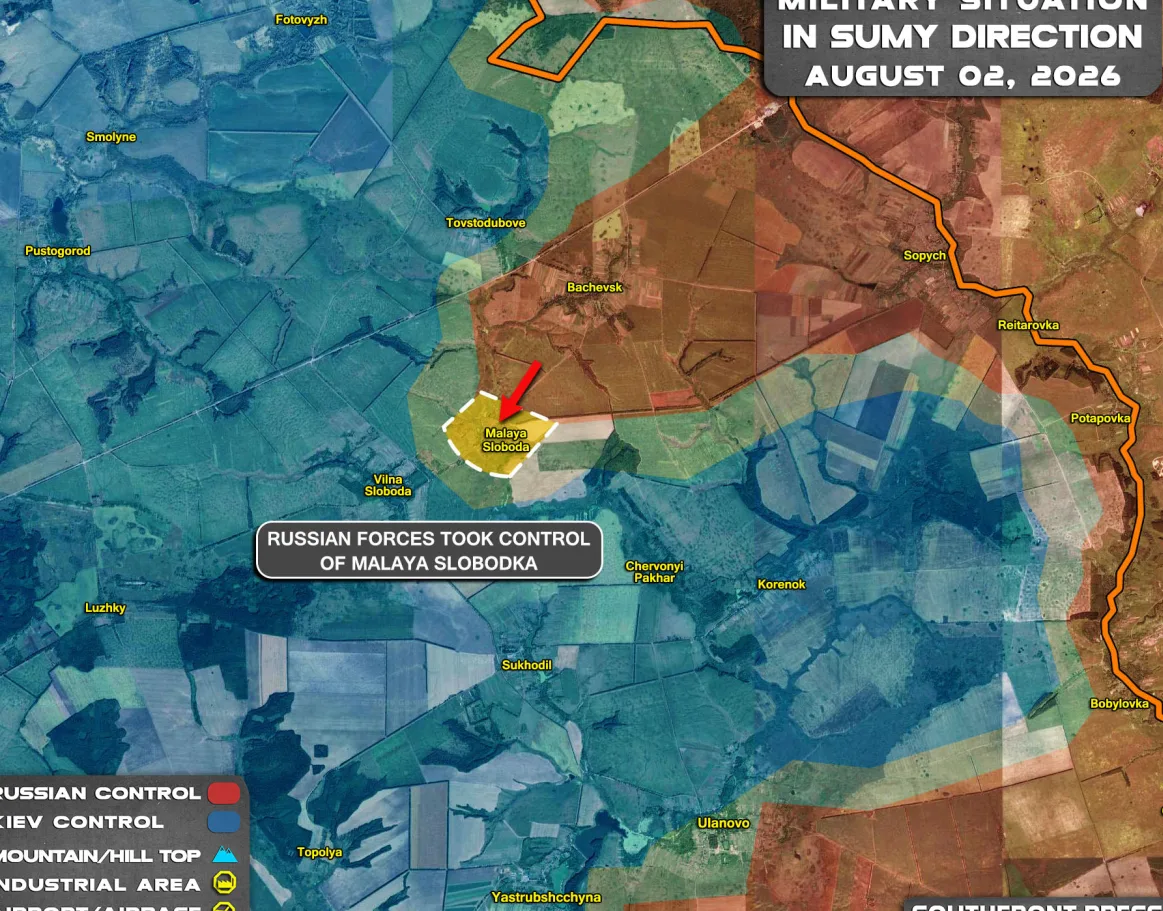
Task: Click the mountain/hill top legend icon
Action: click(x=225, y=855)
